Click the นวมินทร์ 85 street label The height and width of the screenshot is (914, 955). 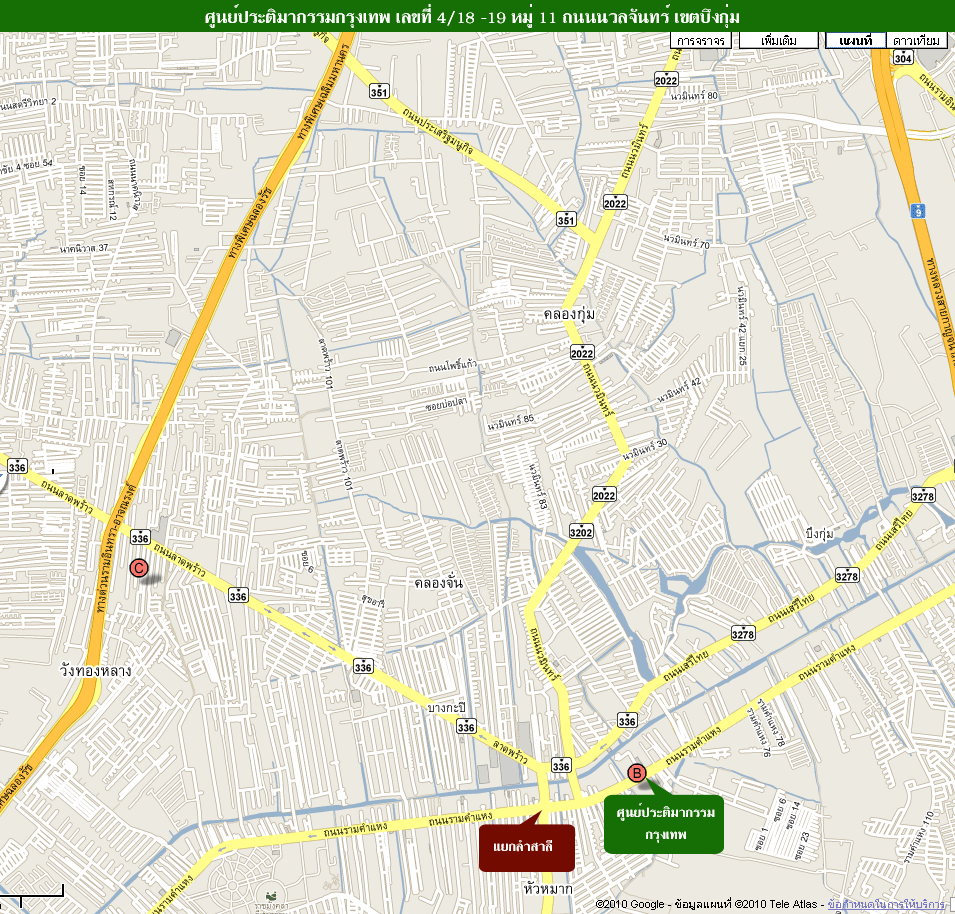(x=510, y=422)
